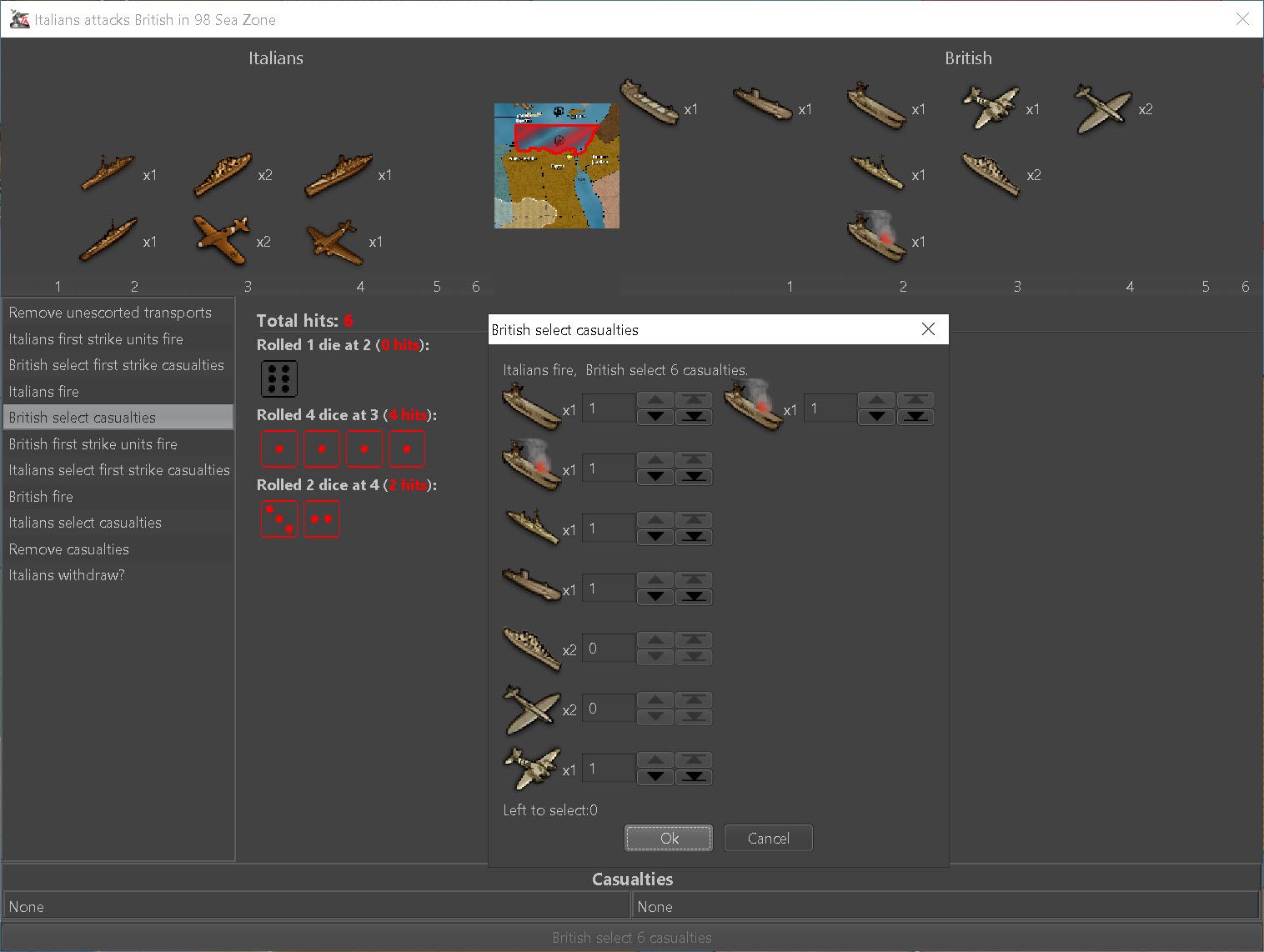Click the British tactical bomber x1 icon

991,108
